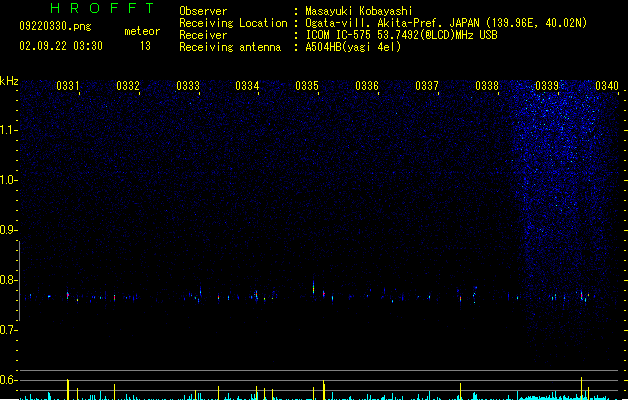Viewport: 629px width, 400px height.
Task: Click the tall meteor echo streak just after 0335
Action: [313, 287]
